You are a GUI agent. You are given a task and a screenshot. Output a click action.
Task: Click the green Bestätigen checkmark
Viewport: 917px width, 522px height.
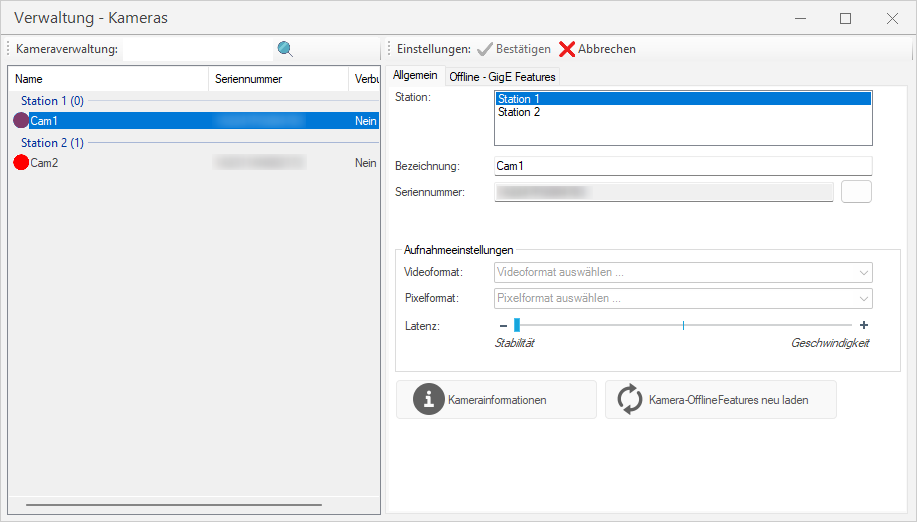click(485, 49)
